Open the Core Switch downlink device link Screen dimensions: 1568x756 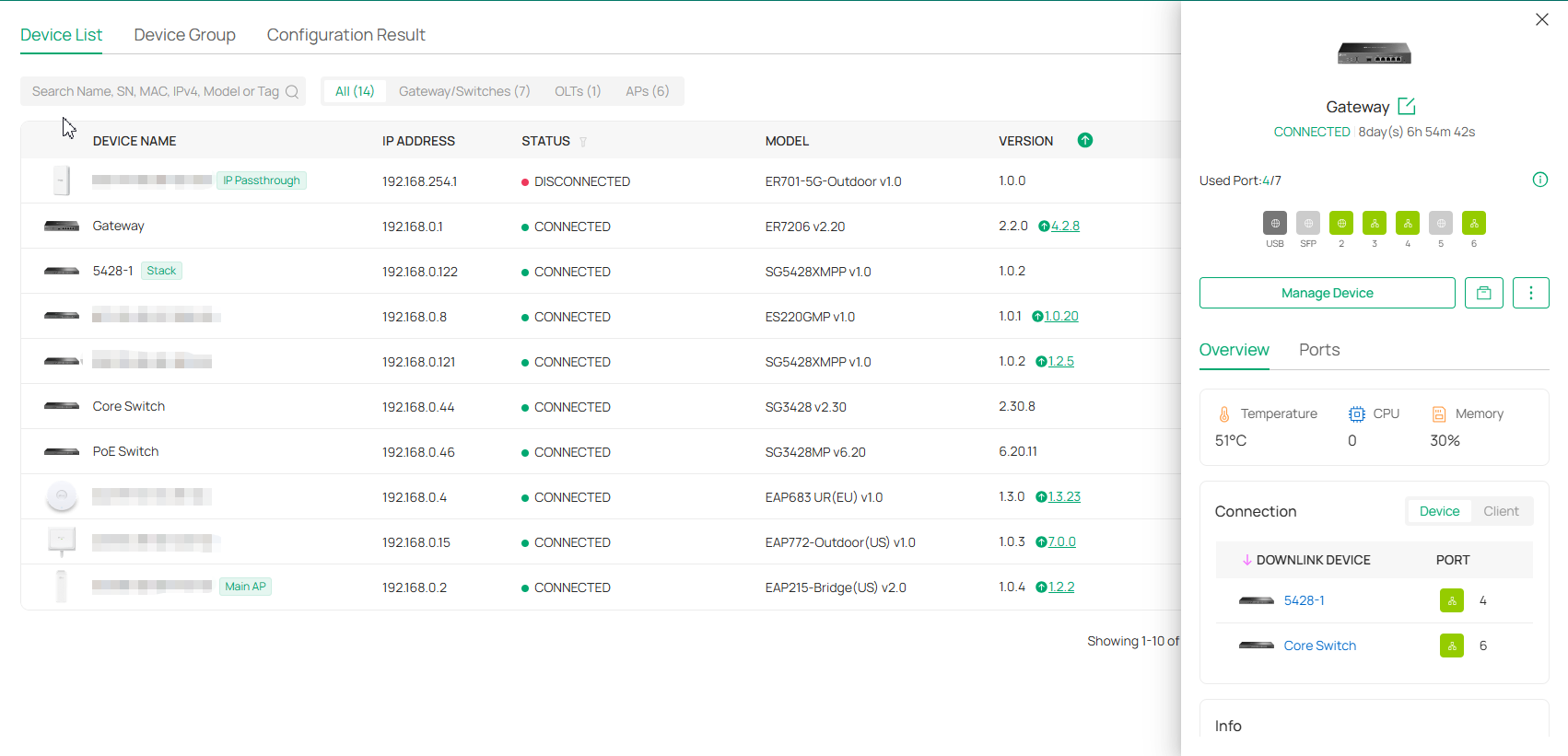click(1319, 646)
